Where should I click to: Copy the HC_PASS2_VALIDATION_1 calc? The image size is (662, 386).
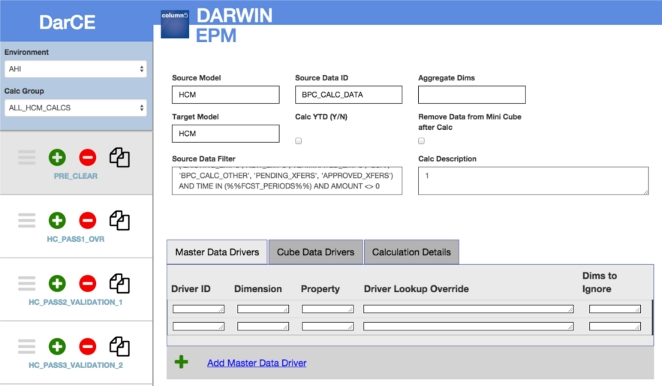coord(119,283)
